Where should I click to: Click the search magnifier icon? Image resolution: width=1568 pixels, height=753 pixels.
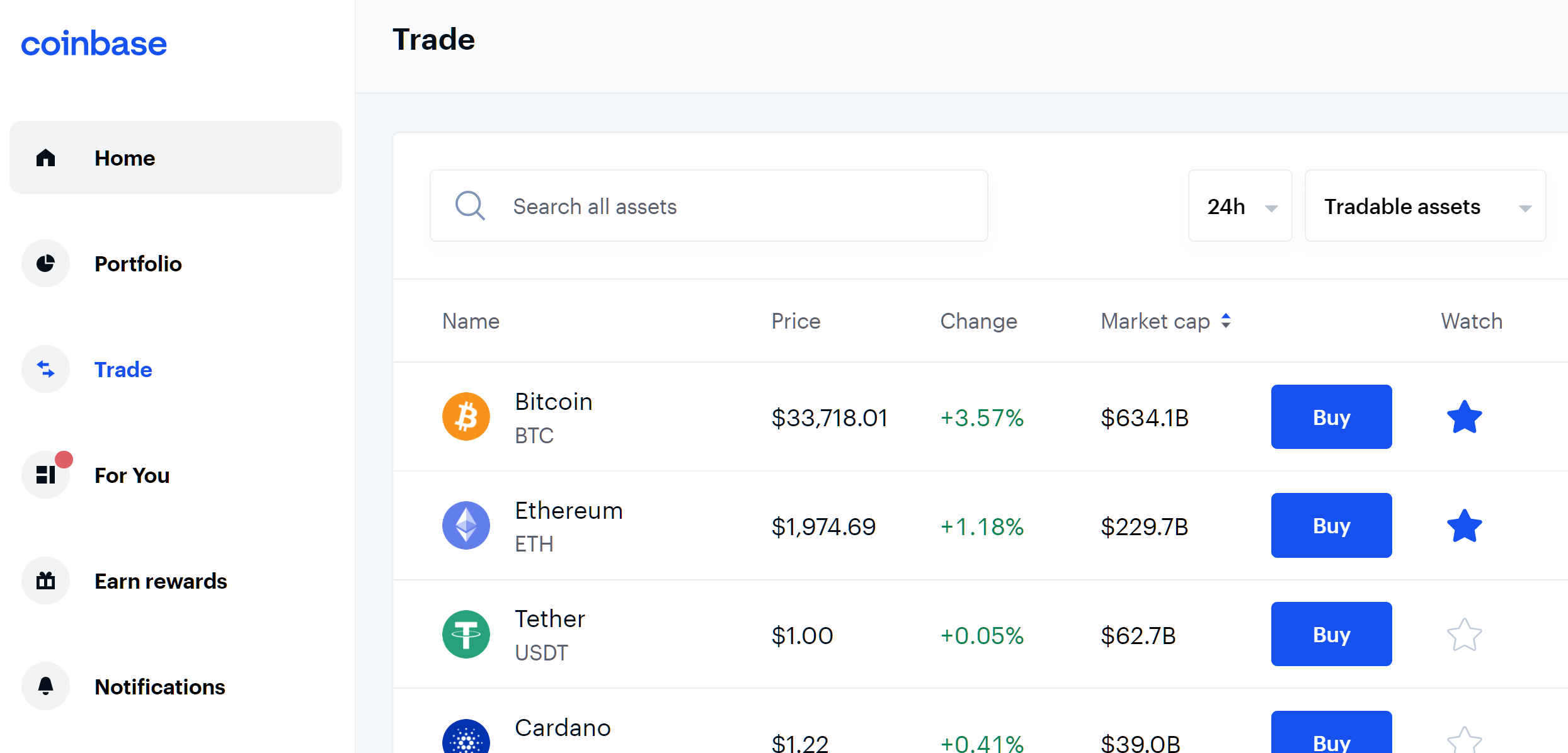(x=470, y=206)
